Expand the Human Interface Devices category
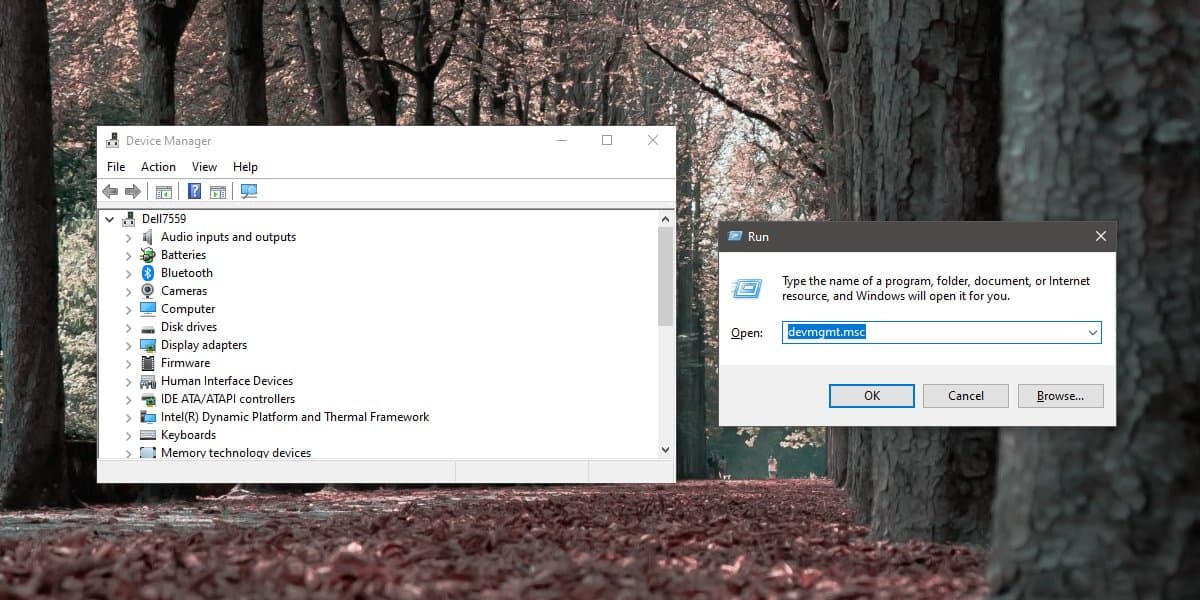The height and width of the screenshot is (600, 1200). (128, 381)
